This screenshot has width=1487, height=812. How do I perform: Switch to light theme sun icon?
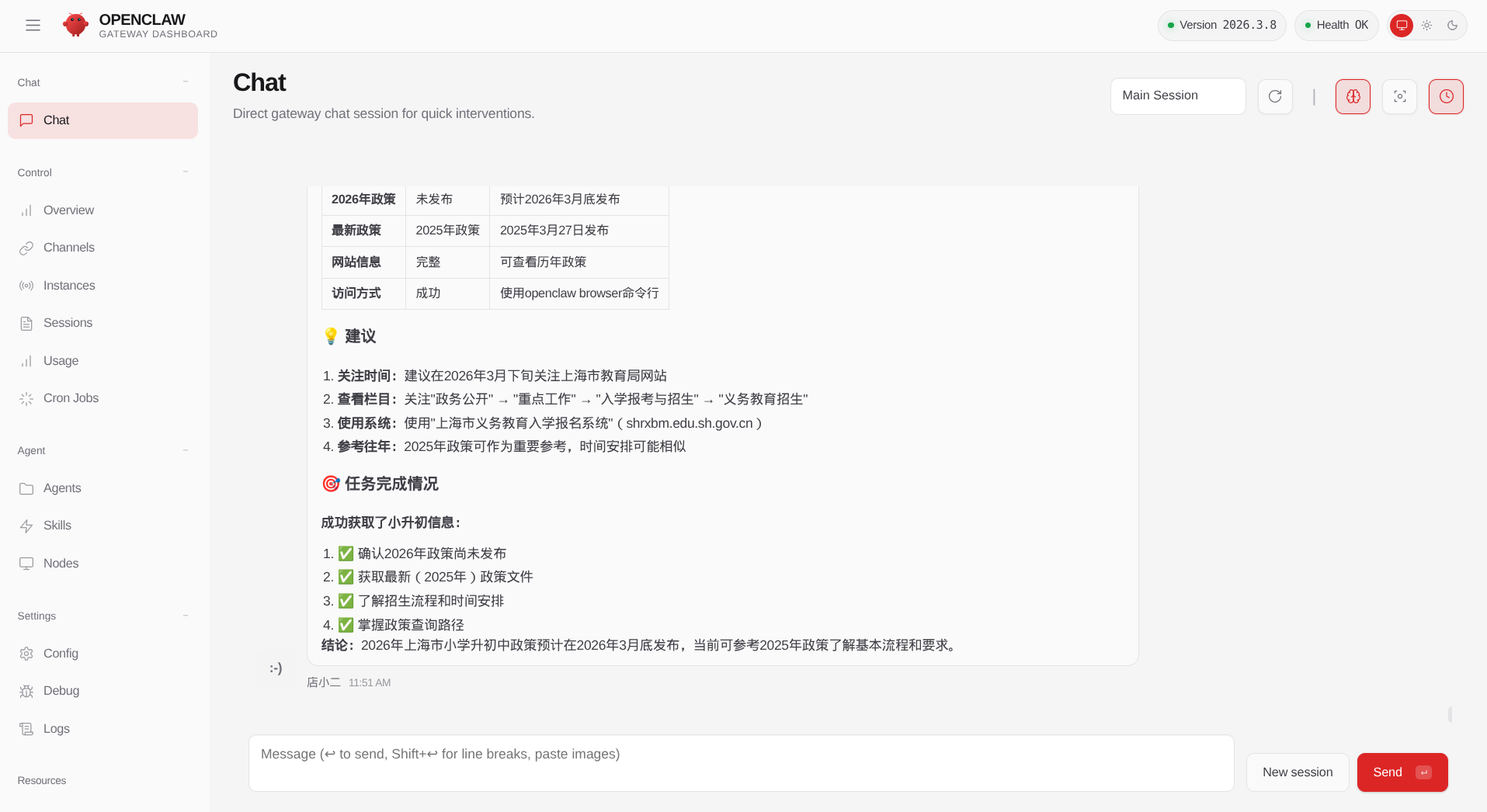pos(1427,26)
